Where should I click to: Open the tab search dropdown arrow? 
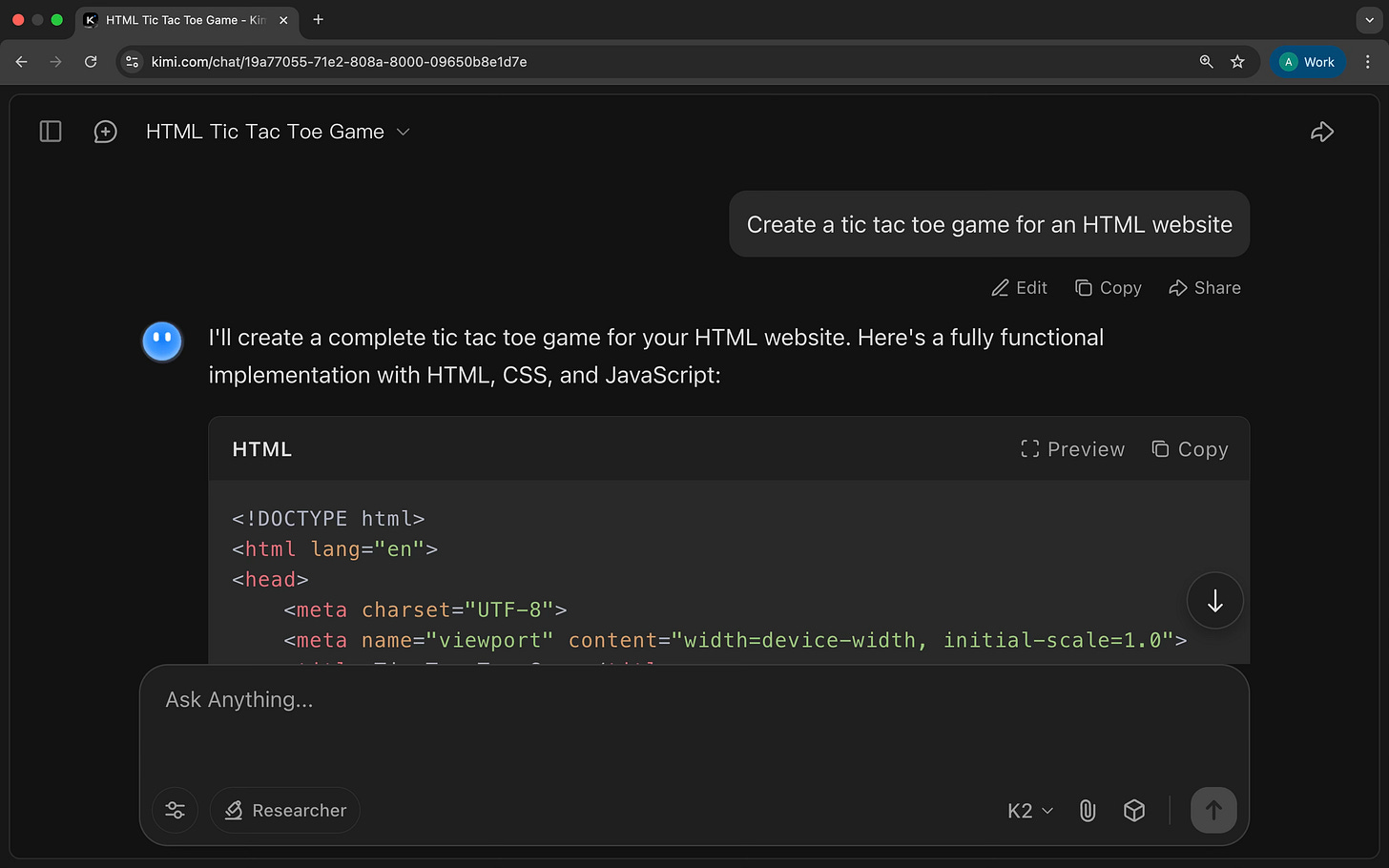[x=1369, y=19]
